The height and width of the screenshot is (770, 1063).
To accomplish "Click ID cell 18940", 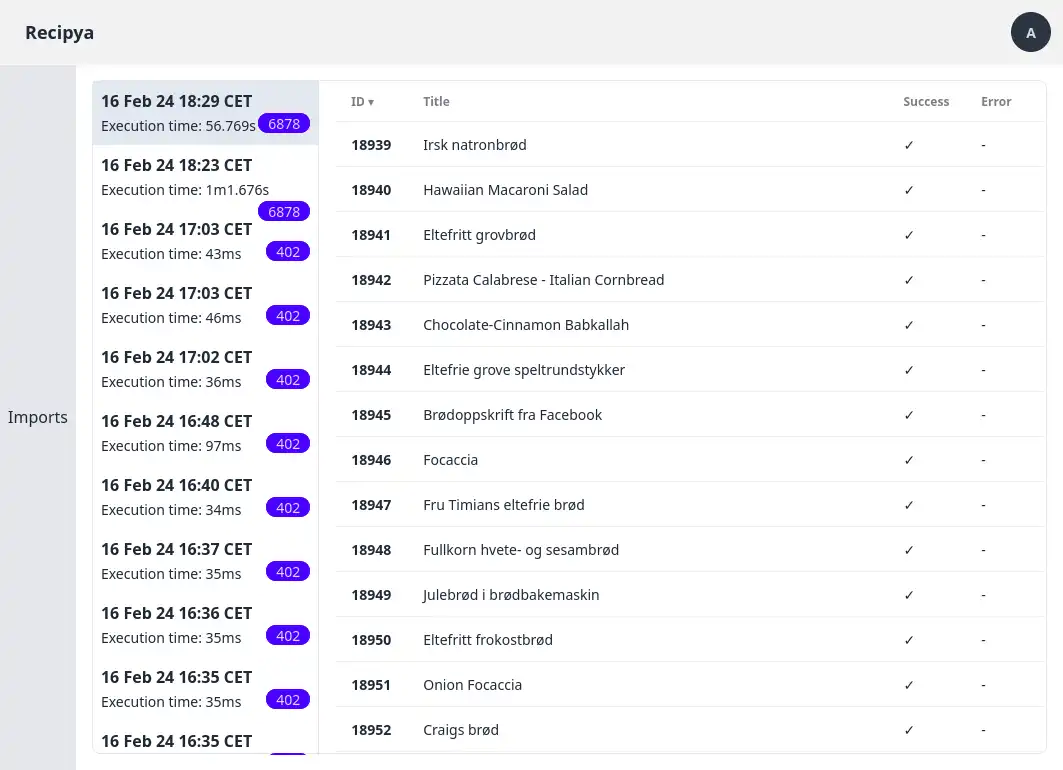I will coord(371,190).
